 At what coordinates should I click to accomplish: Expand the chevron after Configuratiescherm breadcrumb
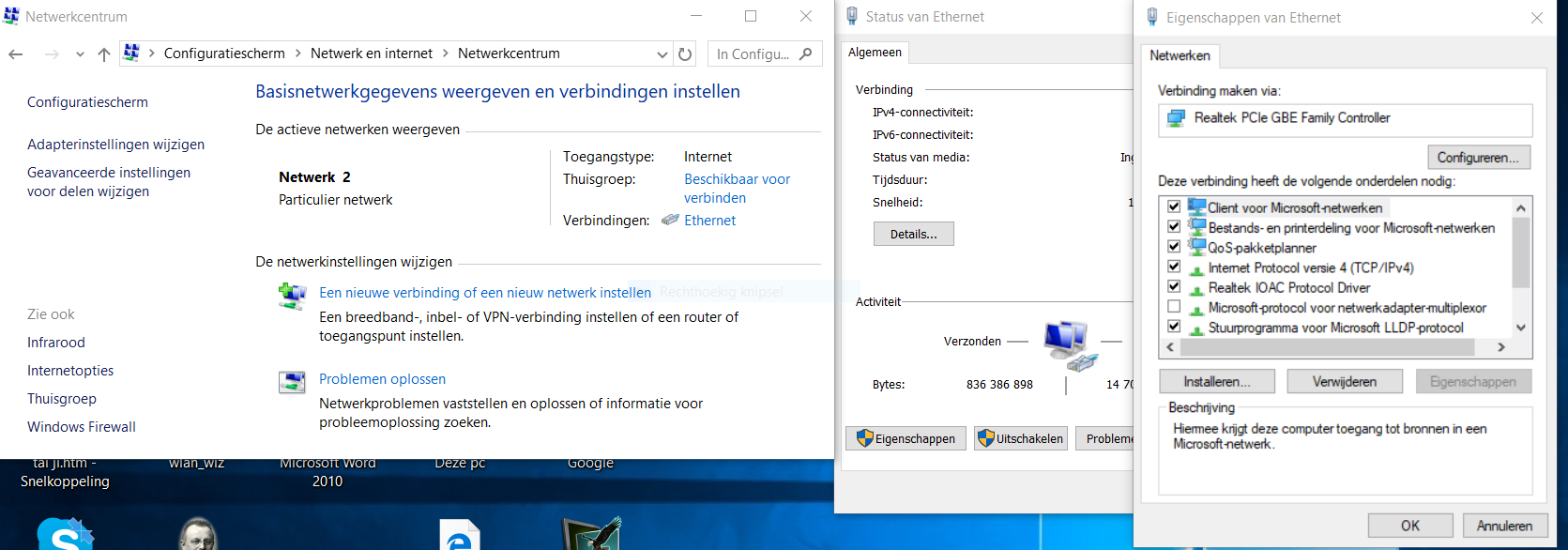(x=298, y=53)
